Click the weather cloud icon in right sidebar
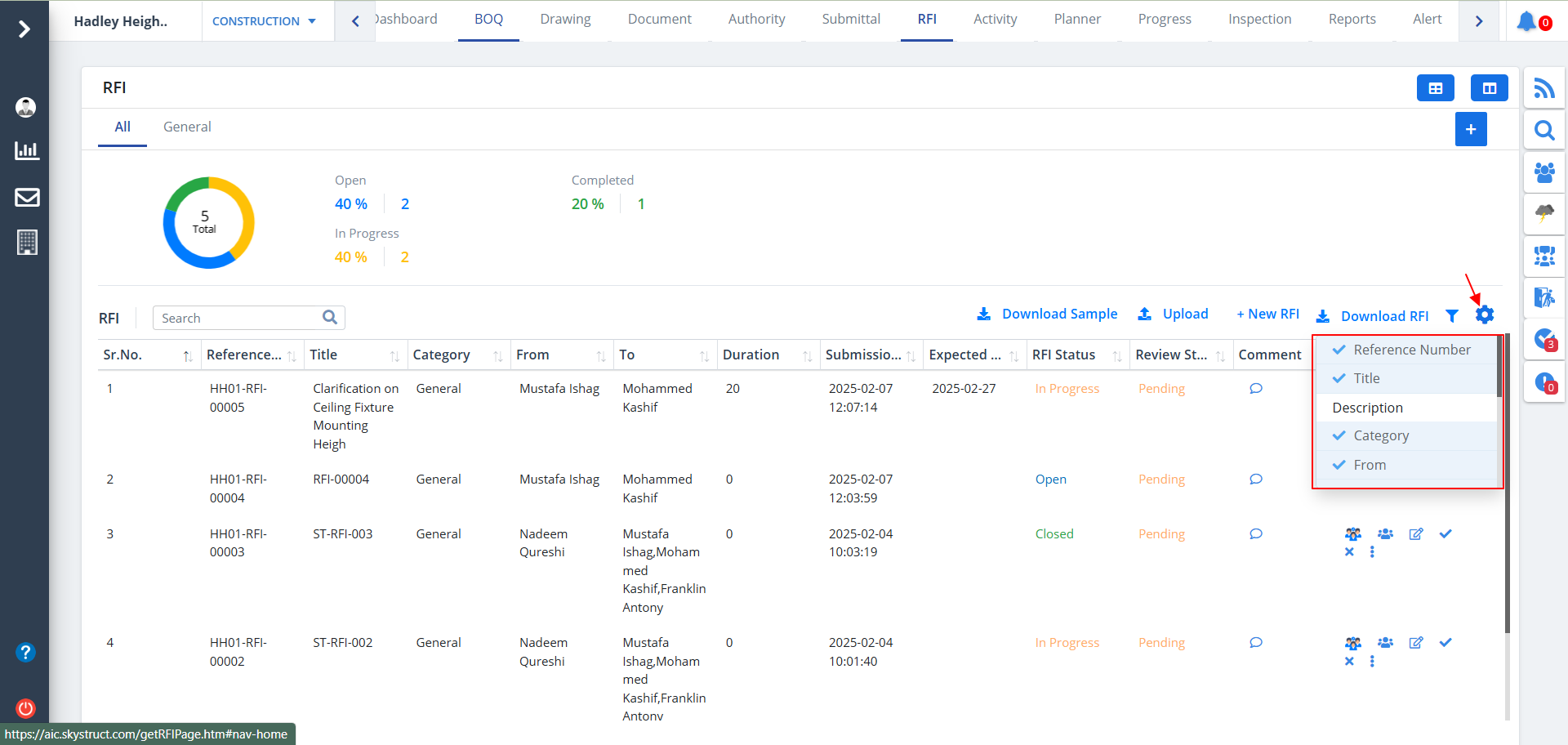Screen dimensions: 1568x745 (1543, 214)
